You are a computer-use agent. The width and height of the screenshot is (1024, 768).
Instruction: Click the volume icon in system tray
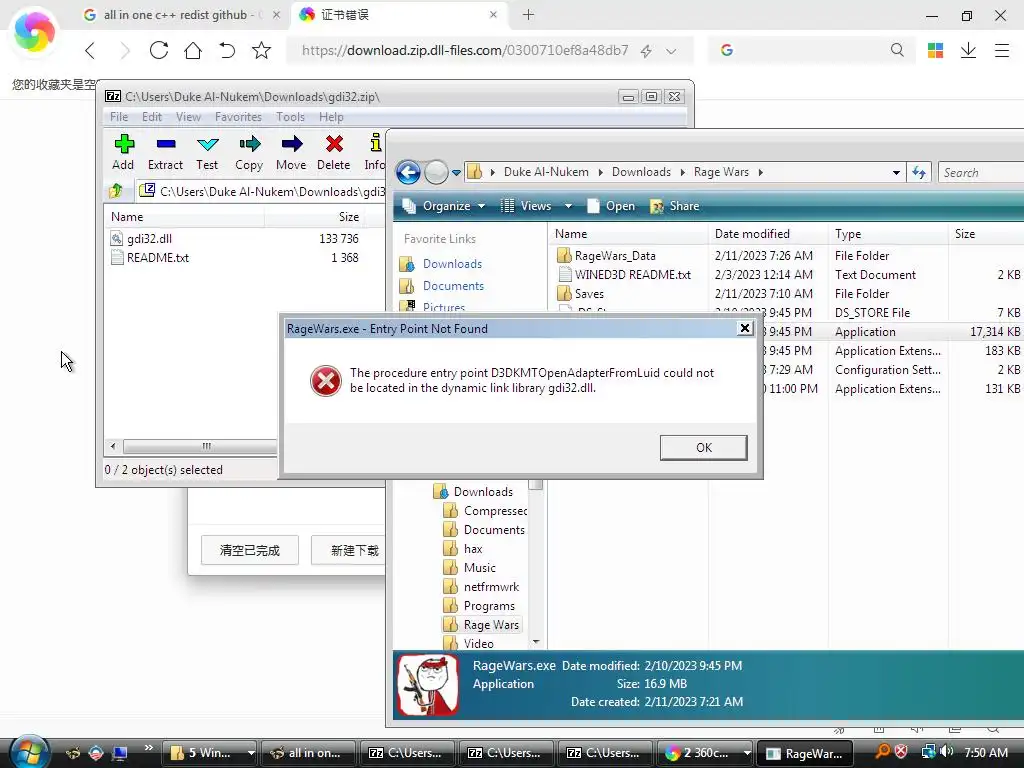pos(947,752)
